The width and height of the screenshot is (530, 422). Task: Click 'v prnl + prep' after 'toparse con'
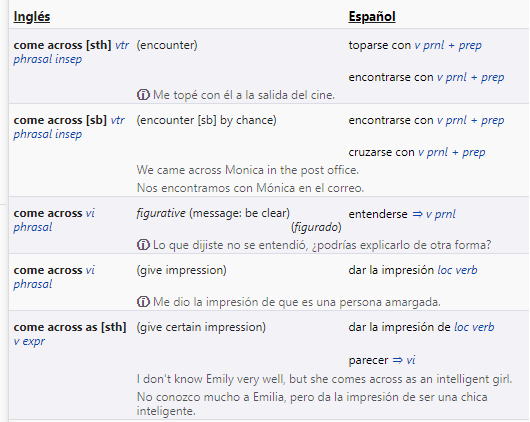[448, 45]
